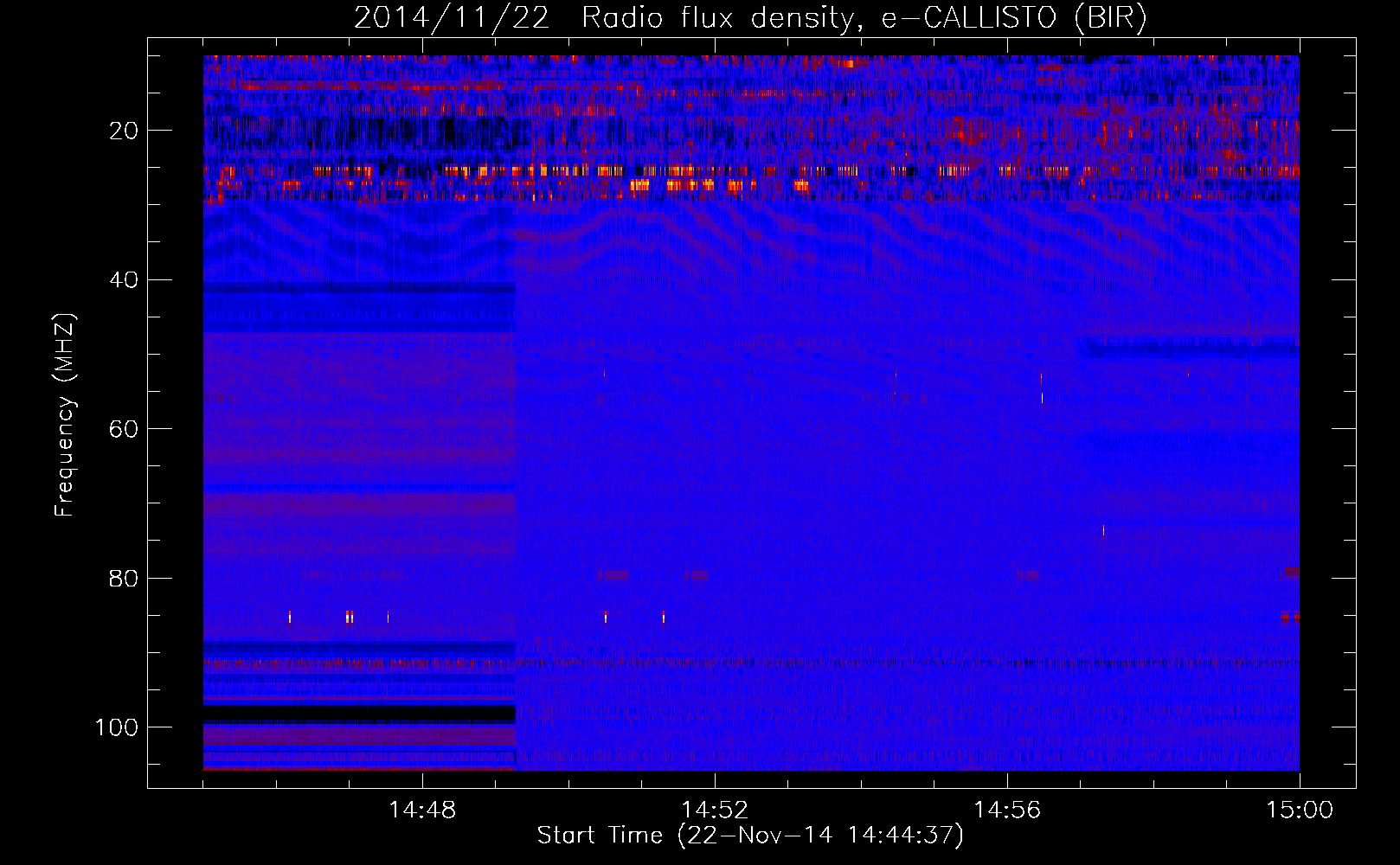Select the 14:48 time tick label
1400x865 pixels.
tap(422, 811)
